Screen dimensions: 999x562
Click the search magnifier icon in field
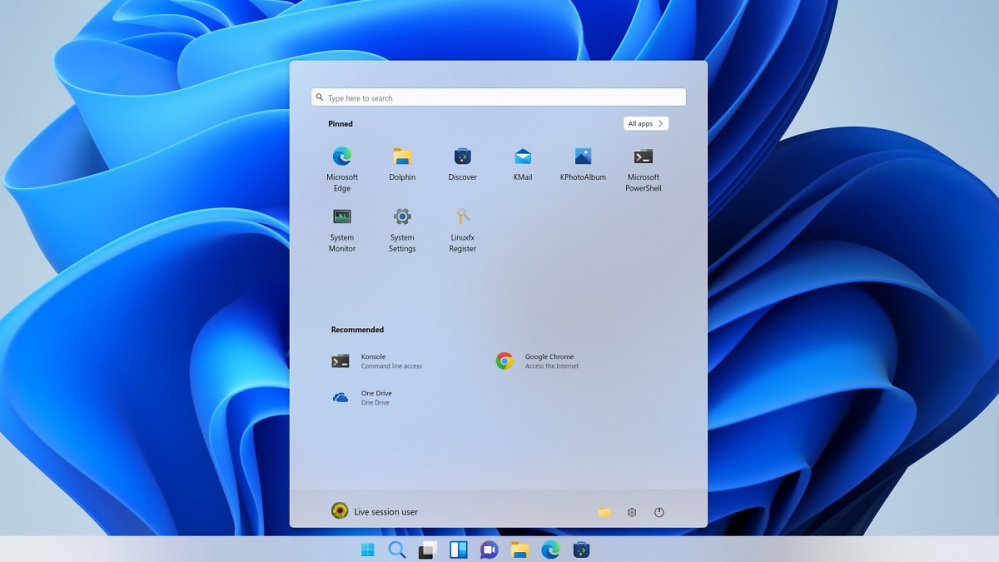pos(320,97)
